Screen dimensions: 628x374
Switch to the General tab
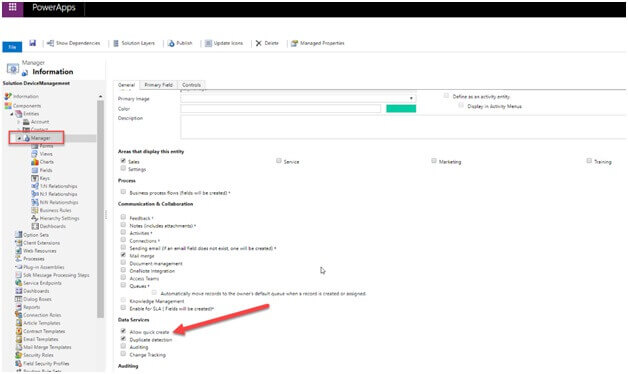[x=126, y=85]
